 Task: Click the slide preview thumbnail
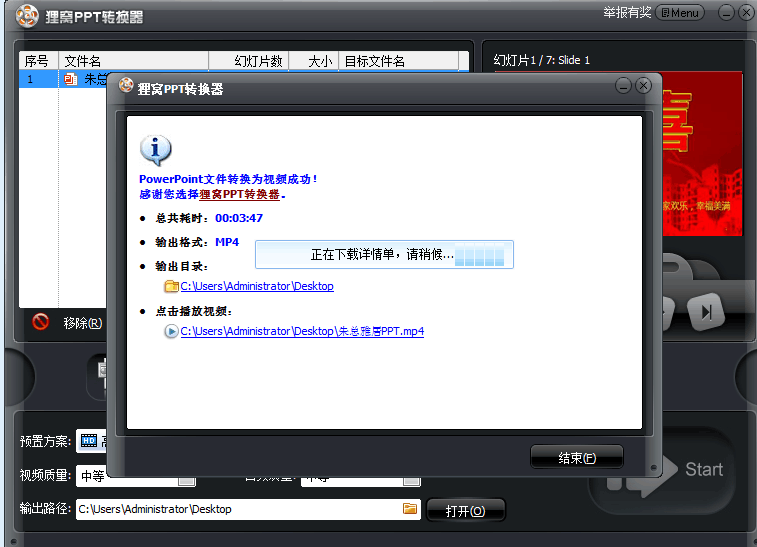[702, 154]
